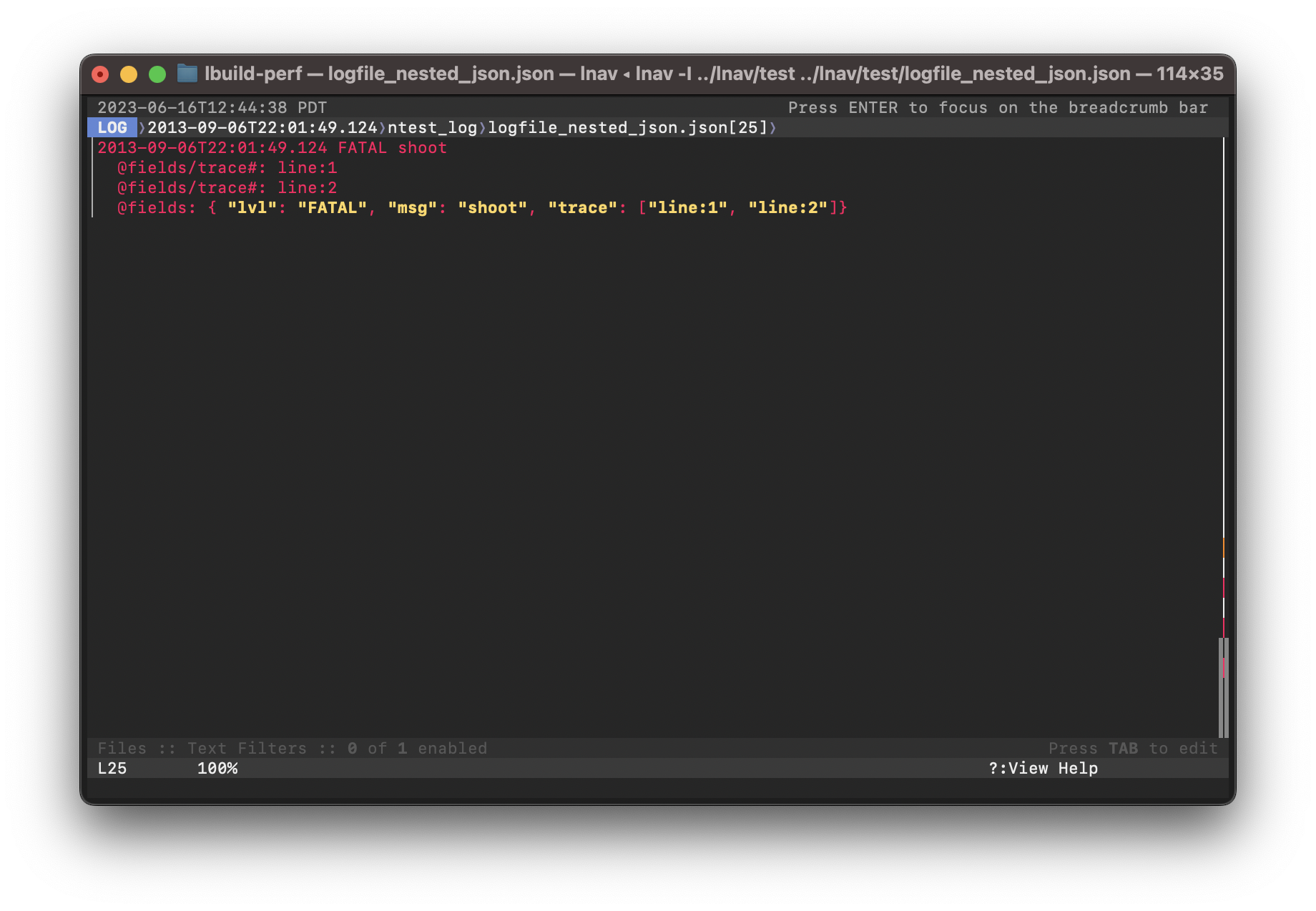
Task: Select the @fields/trace# line:2 row
Action: tap(227, 188)
